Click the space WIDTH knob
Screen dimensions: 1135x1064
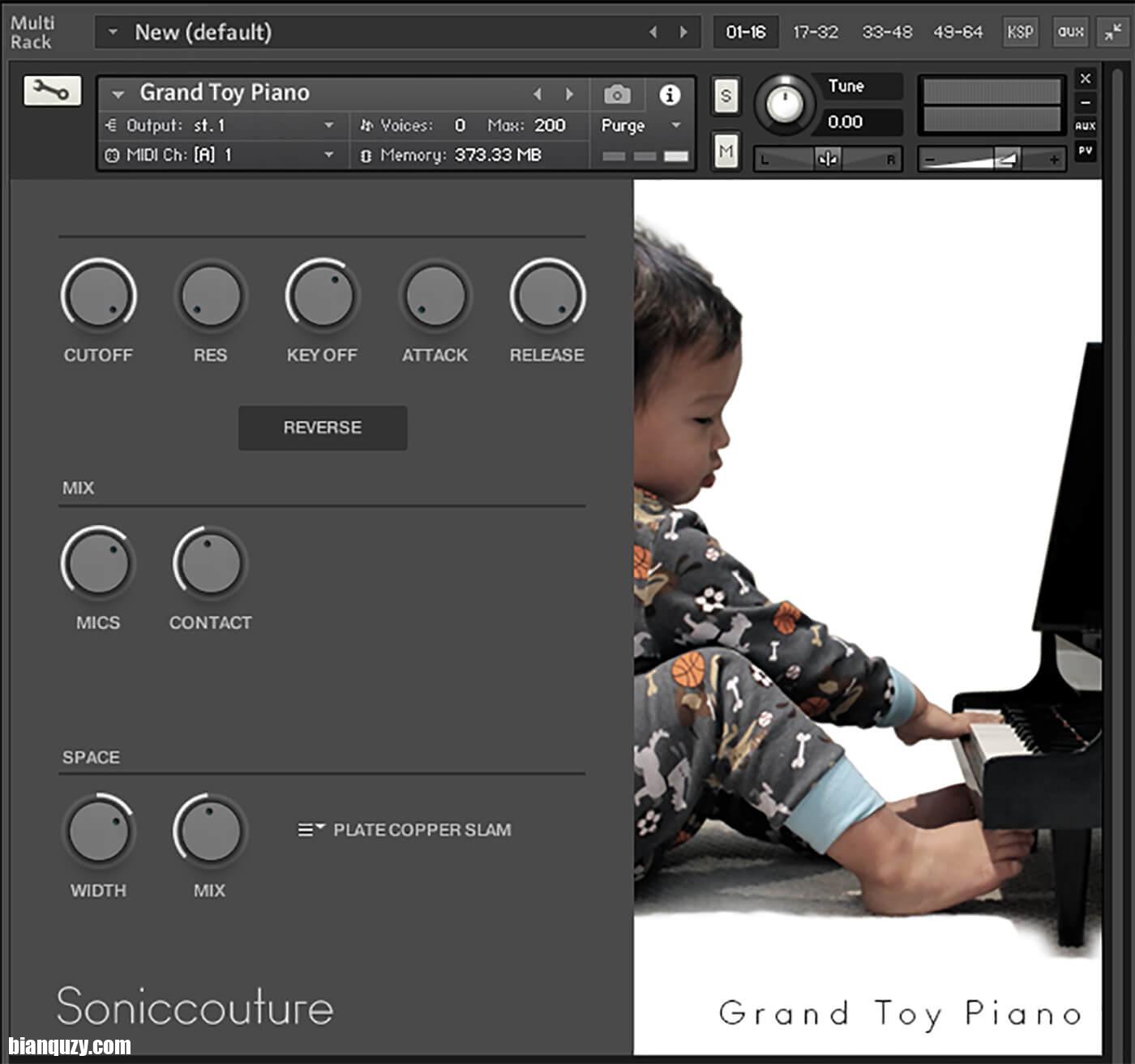[98, 831]
